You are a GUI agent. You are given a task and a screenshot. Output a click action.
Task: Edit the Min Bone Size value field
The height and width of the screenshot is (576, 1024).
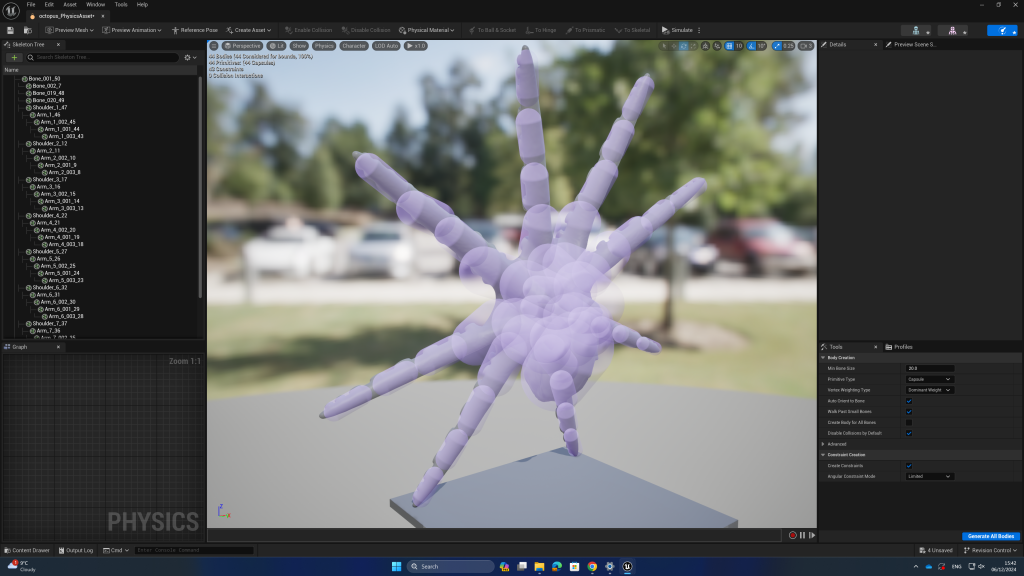929,368
